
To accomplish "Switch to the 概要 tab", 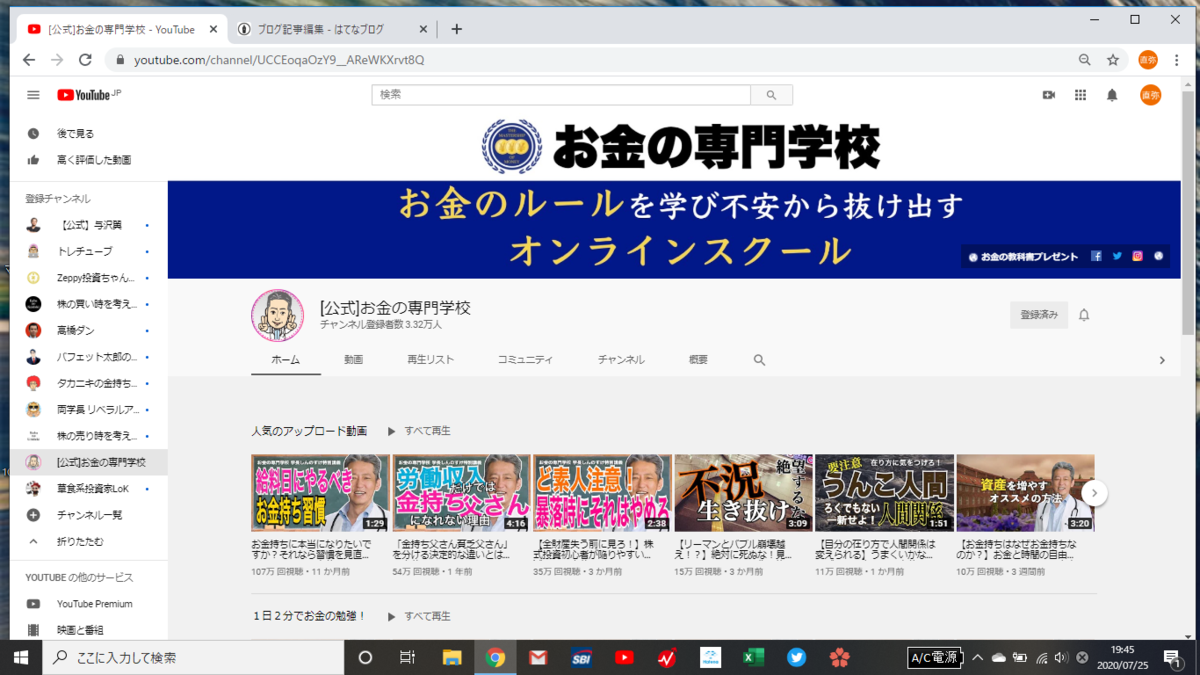I will [x=698, y=360].
